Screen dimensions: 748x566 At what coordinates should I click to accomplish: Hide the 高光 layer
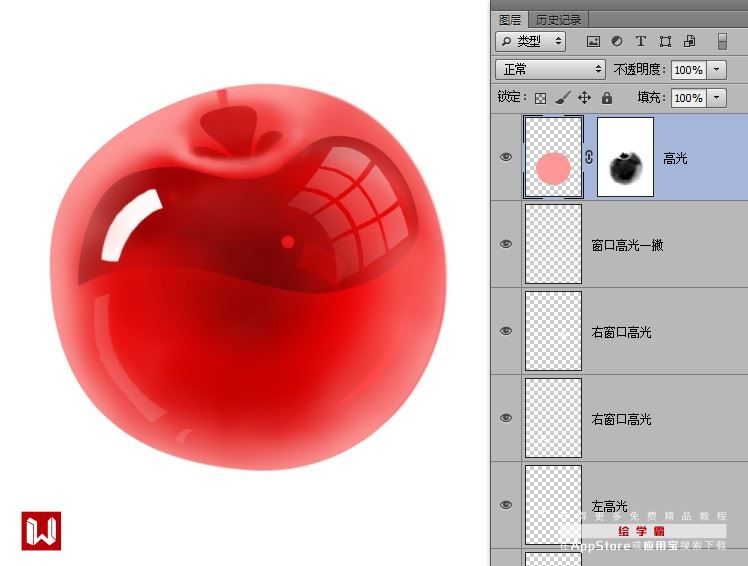click(506, 157)
